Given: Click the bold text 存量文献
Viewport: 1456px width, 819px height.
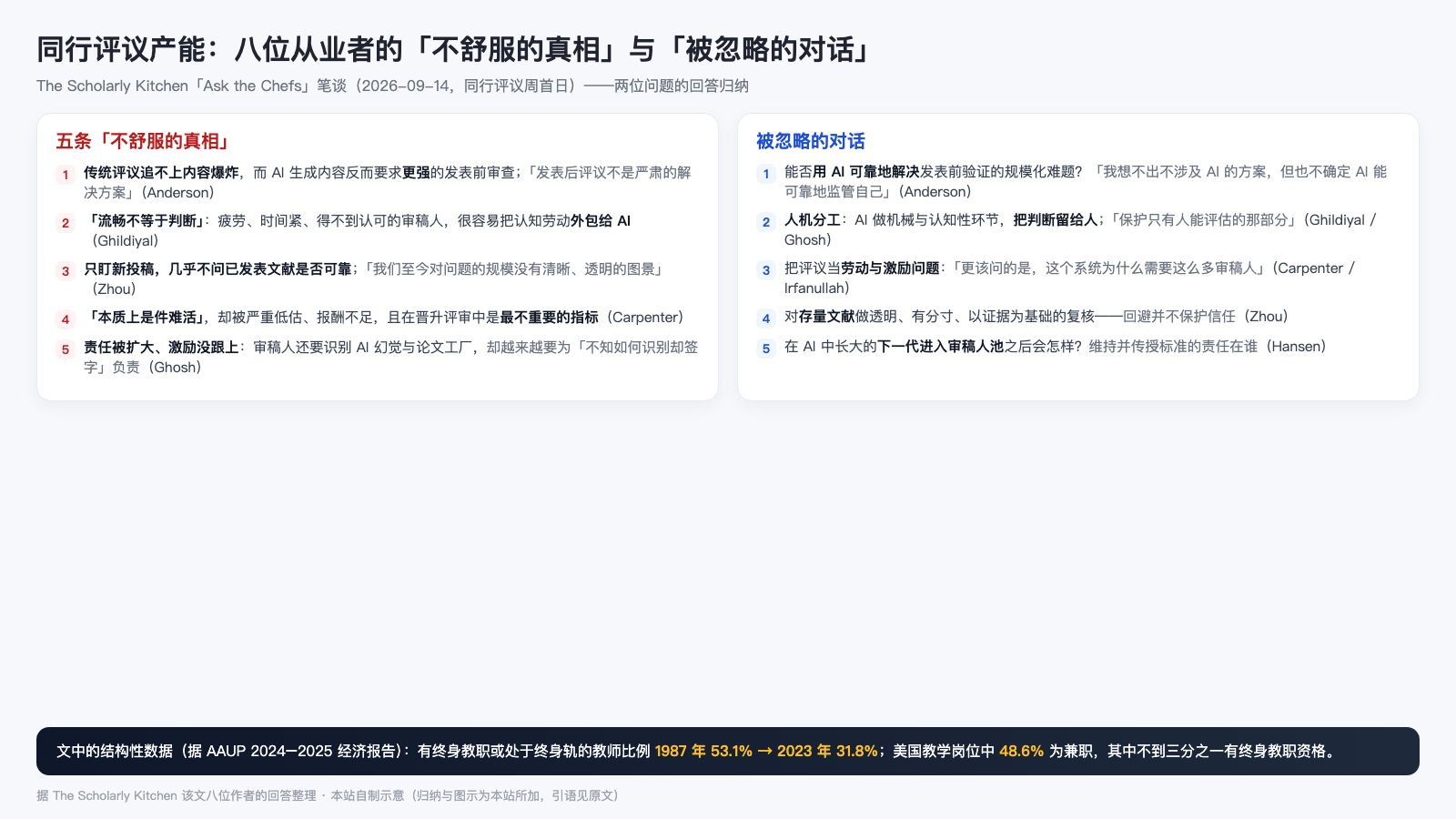Looking at the screenshot, I should [827, 316].
